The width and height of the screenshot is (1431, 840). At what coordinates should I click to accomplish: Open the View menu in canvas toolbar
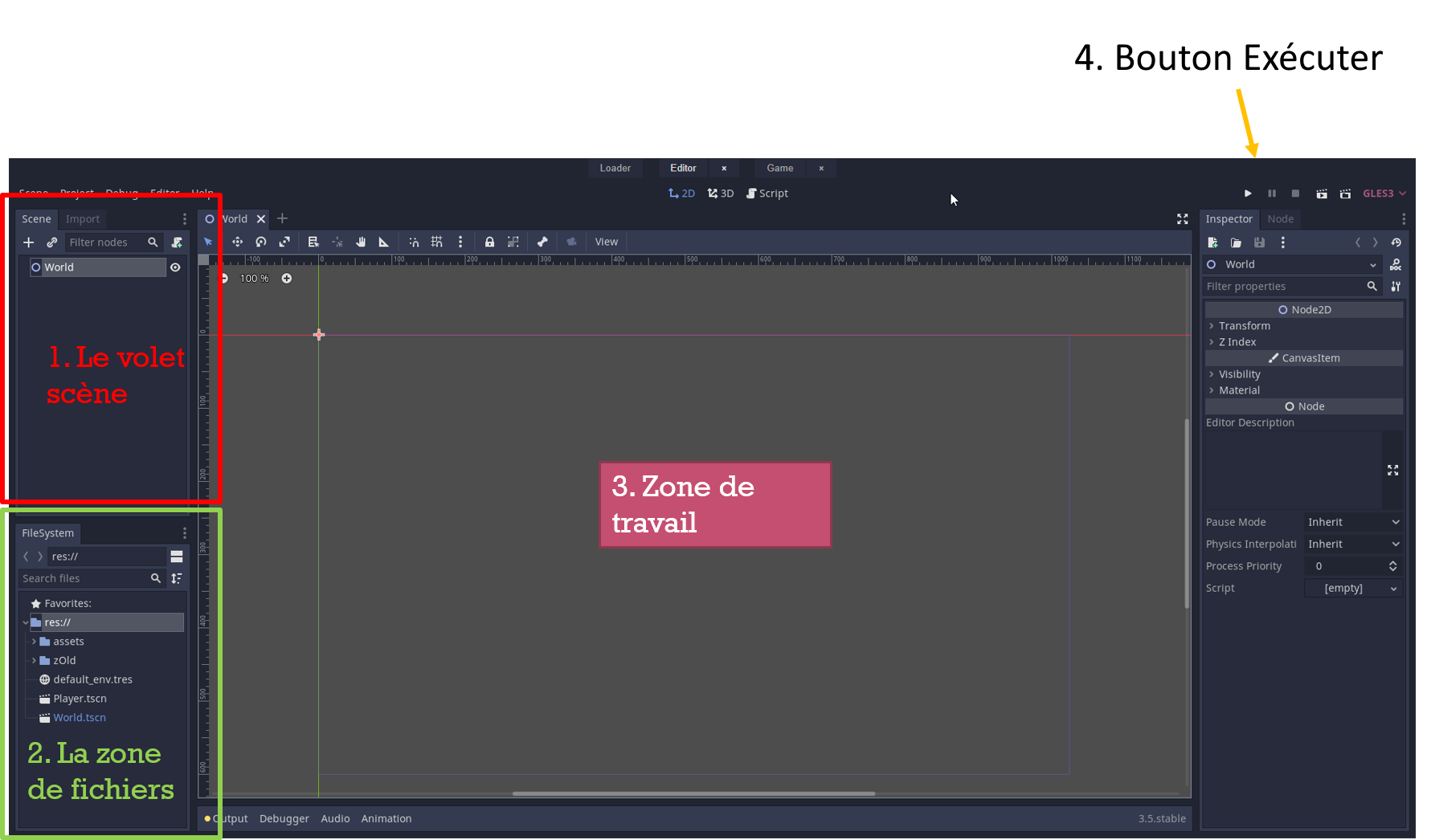pyautogui.click(x=607, y=242)
